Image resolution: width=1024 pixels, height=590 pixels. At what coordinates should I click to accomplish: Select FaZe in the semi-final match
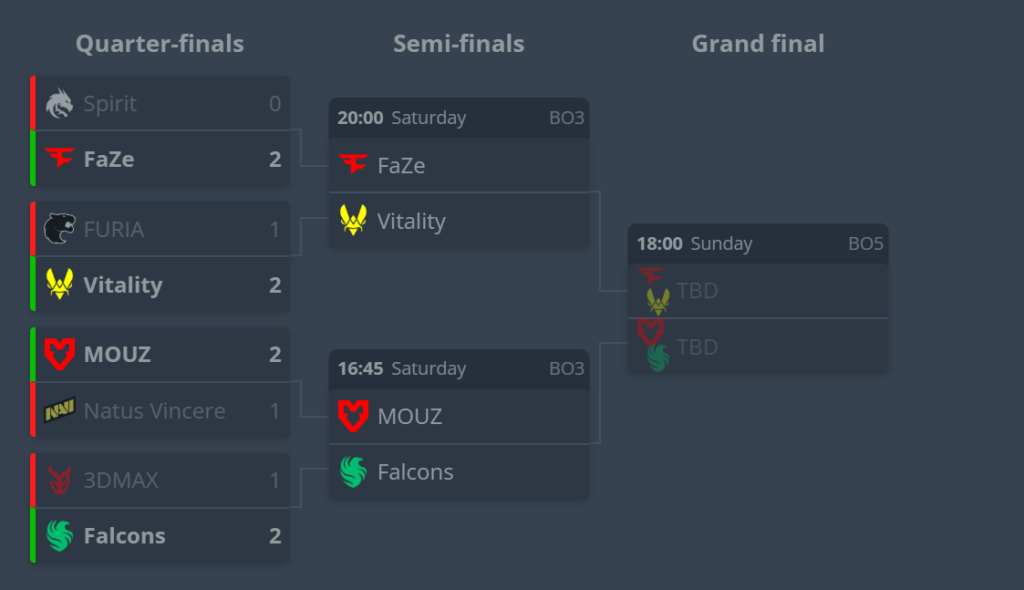[401, 166]
